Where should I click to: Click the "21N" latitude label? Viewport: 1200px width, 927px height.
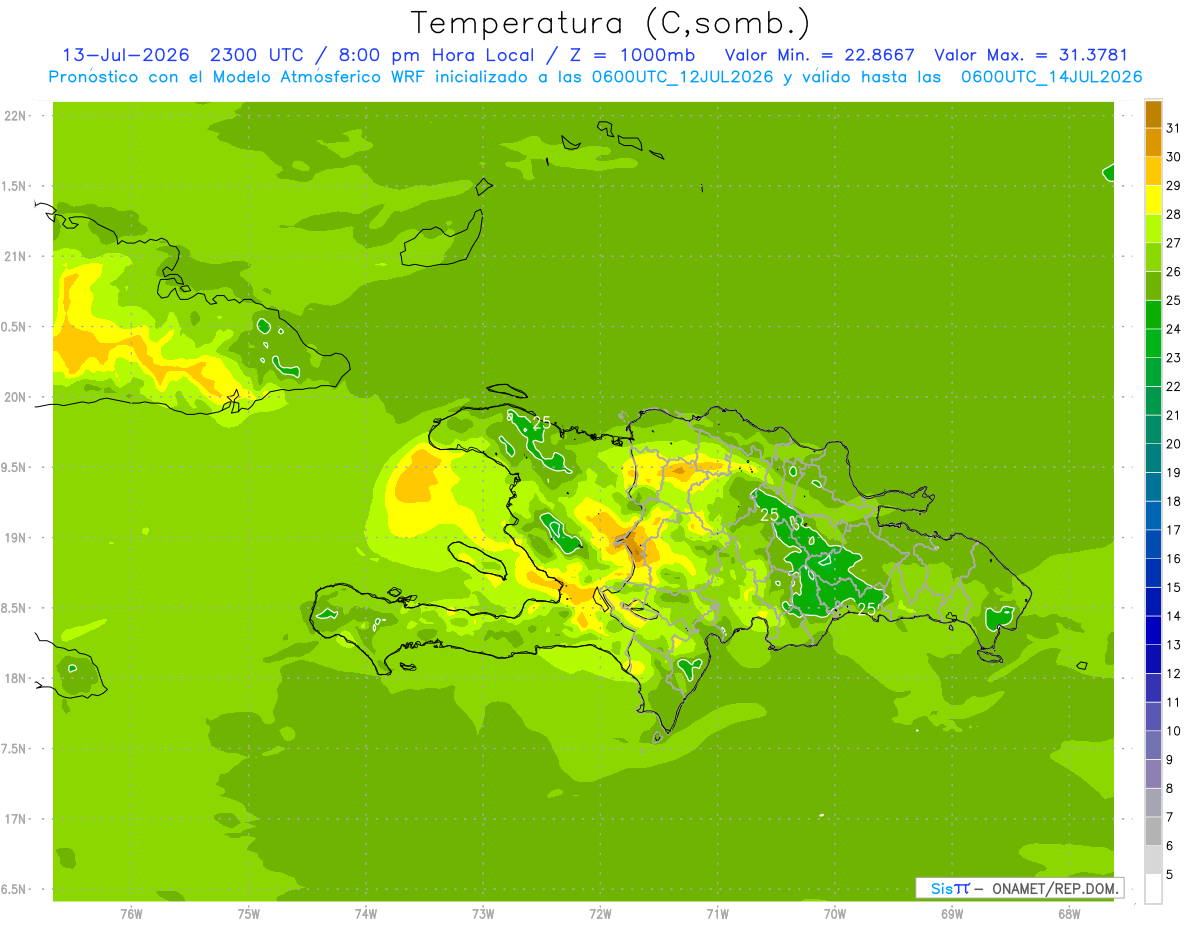click(17, 256)
